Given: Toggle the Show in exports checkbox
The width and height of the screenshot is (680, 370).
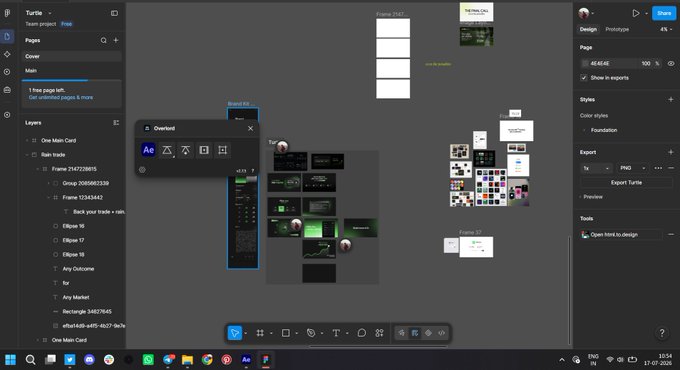Looking at the screenshot, I should click(x=584, y=78).
